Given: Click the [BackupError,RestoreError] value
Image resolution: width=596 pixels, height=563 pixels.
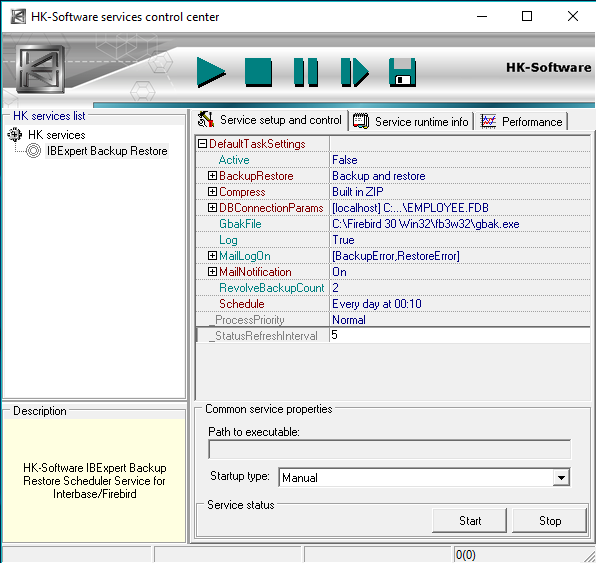Looking at the screenshot, I should (x=396, y=256).
